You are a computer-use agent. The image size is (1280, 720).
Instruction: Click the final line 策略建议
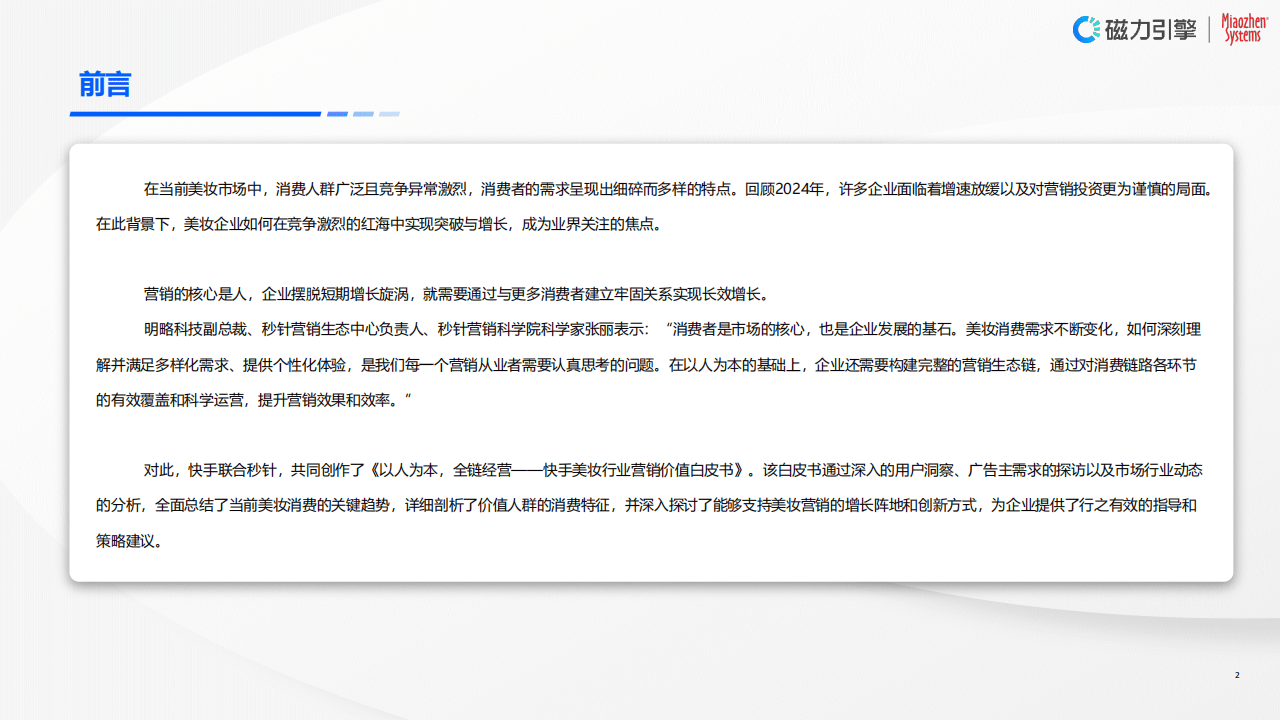coord(129,540)
